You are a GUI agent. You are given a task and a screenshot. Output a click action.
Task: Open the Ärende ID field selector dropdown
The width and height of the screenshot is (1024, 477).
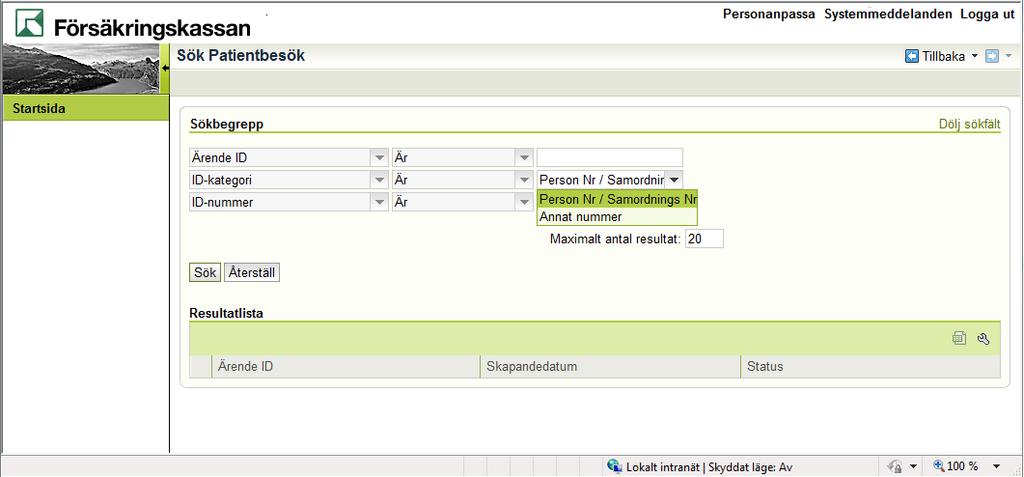(x=379, y=157)
